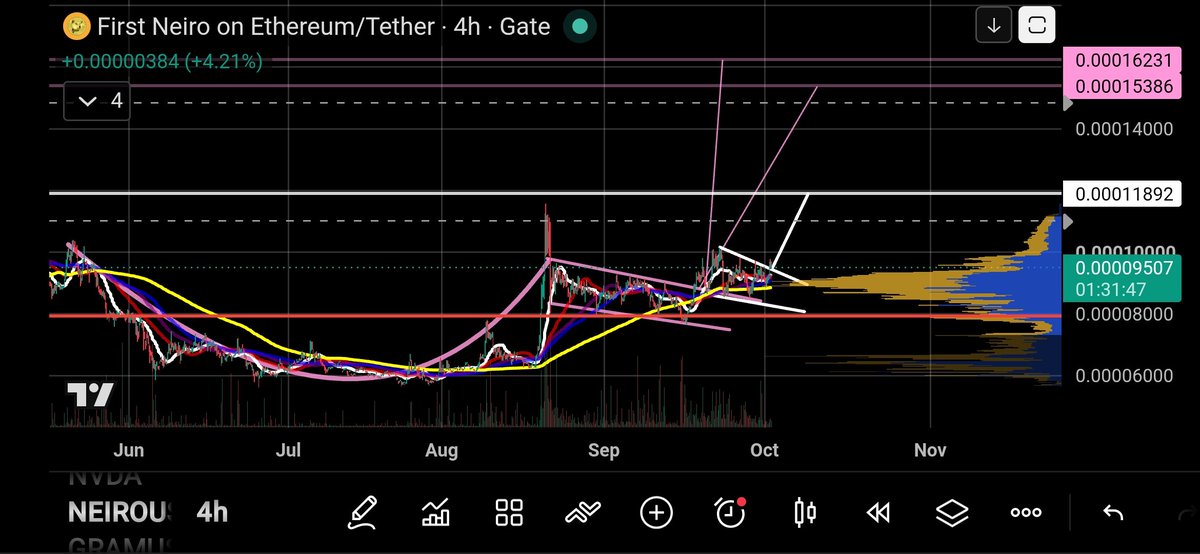Tap the Nov label on time axis
Image resolution: width=1200 pixels, height=554 pixels.
tap(930, 451)
